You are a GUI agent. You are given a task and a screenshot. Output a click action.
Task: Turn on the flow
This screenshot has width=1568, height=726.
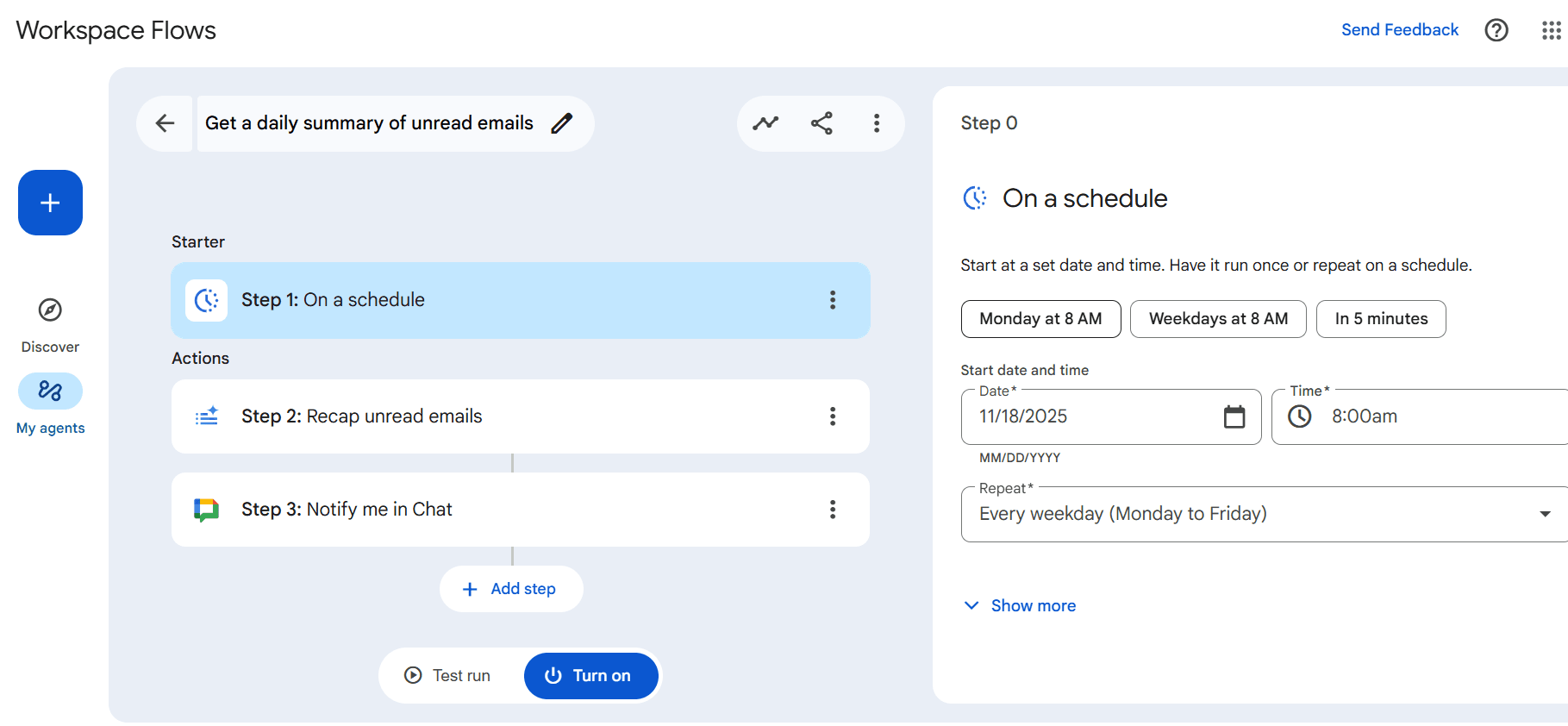pos(590,675)
